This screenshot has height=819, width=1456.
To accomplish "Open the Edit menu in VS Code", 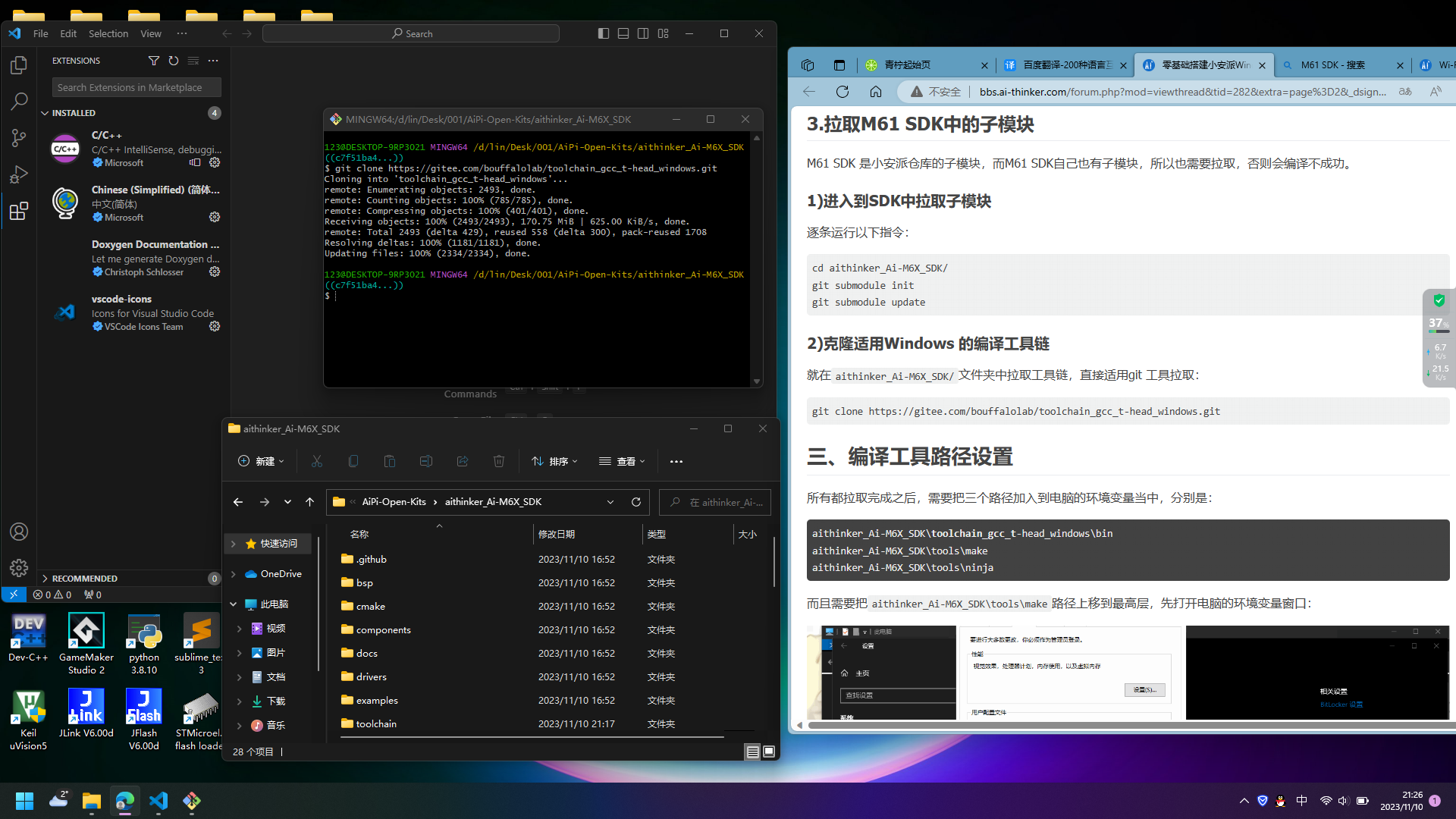I will pos(68,33).
